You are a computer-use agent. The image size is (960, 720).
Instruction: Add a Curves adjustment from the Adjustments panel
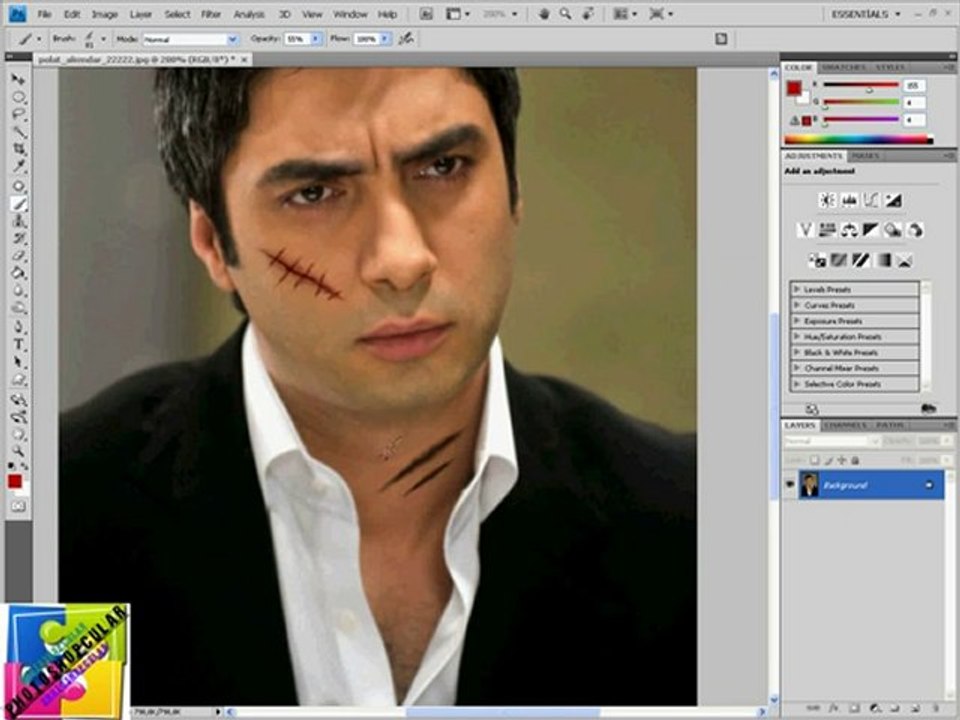[x=871, y=200]
